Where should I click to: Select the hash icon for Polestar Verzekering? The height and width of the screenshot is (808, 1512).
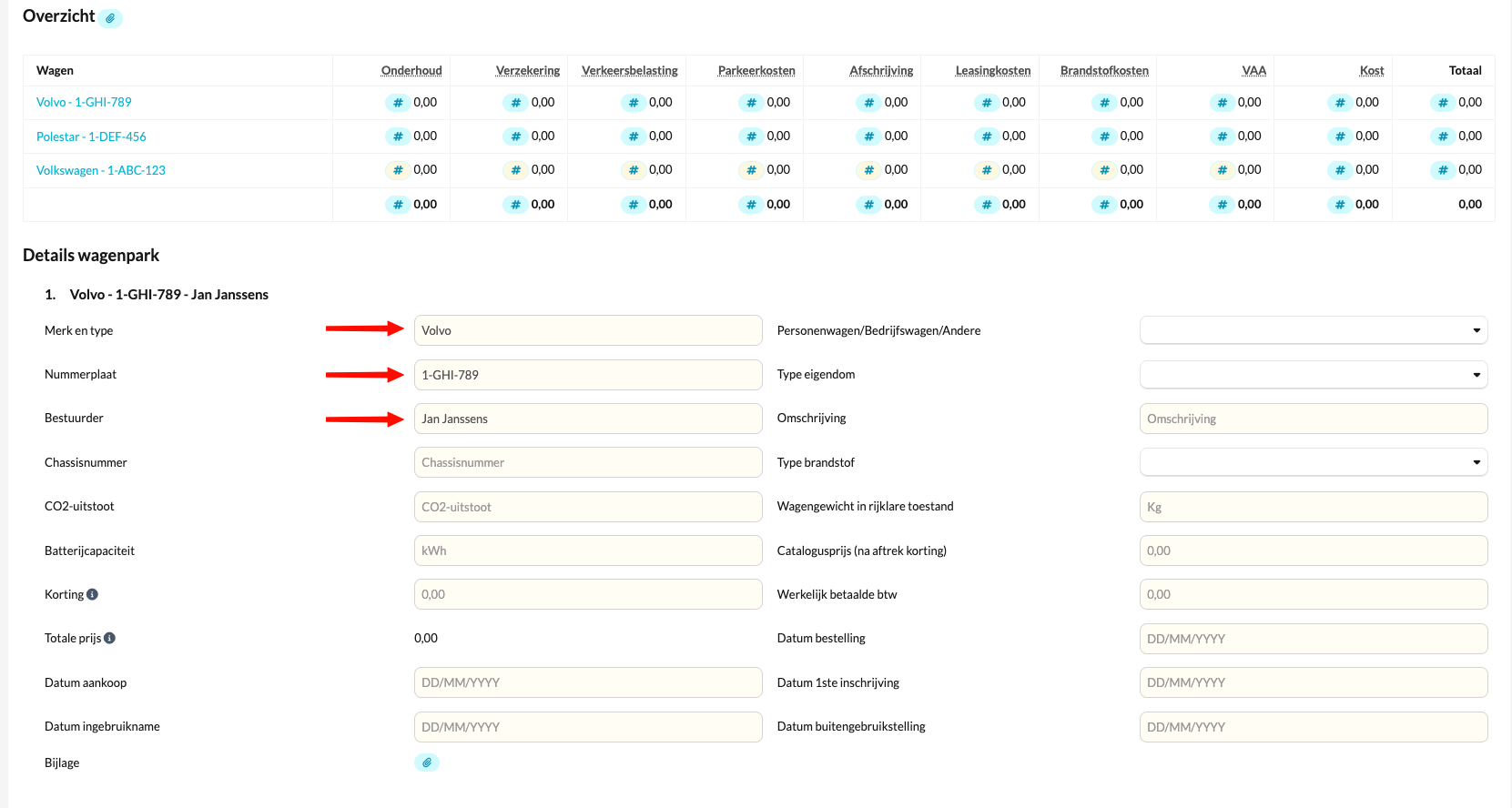515,136
